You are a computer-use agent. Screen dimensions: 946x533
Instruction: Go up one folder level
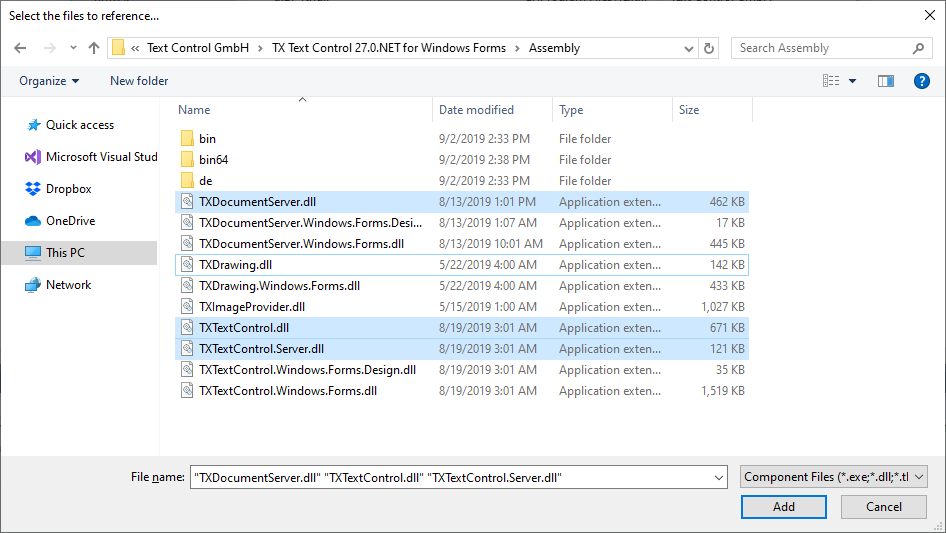tap(94, 48)
